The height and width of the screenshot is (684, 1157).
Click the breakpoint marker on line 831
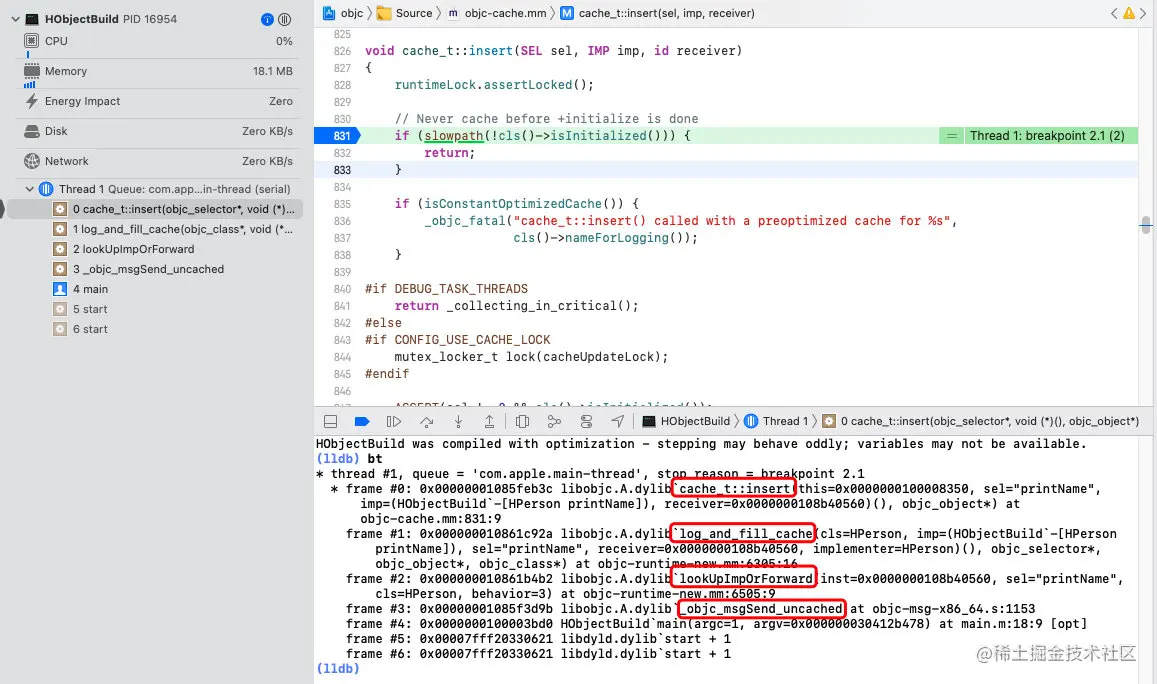click(338, 136)
